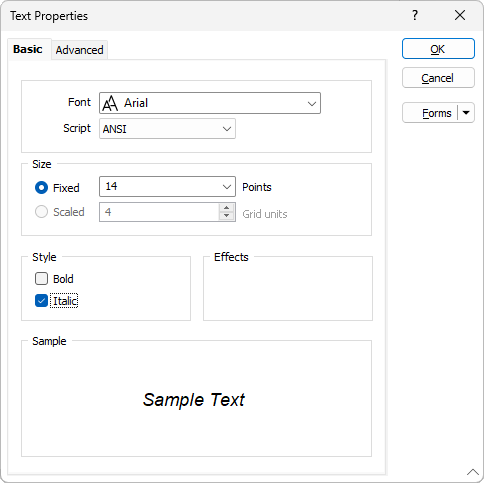
Task: Confirm with the OK button
Action: click(438, 49)
